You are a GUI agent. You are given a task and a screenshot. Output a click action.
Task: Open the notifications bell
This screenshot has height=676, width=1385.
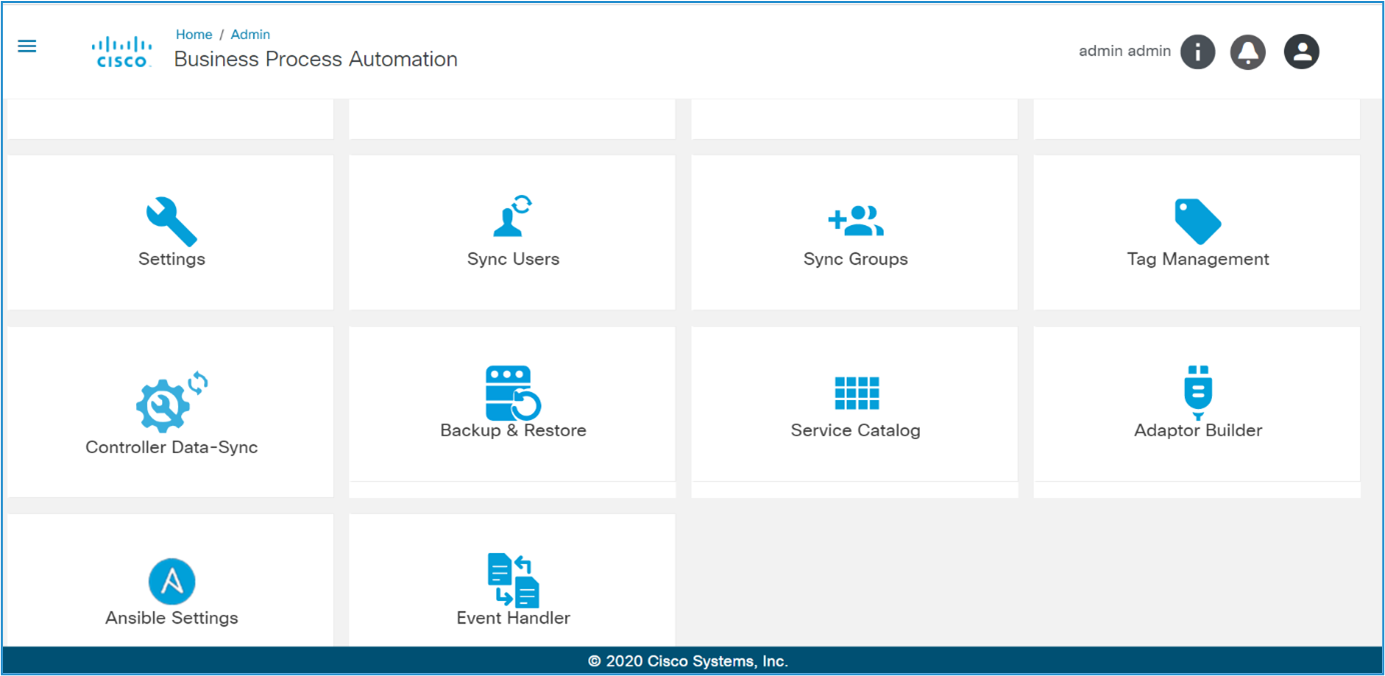[x=1248, y=52]
